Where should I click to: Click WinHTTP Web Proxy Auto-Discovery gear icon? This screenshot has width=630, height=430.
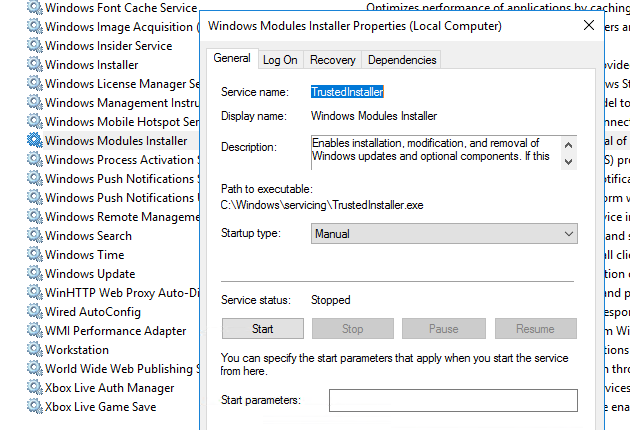pos(35,292)
